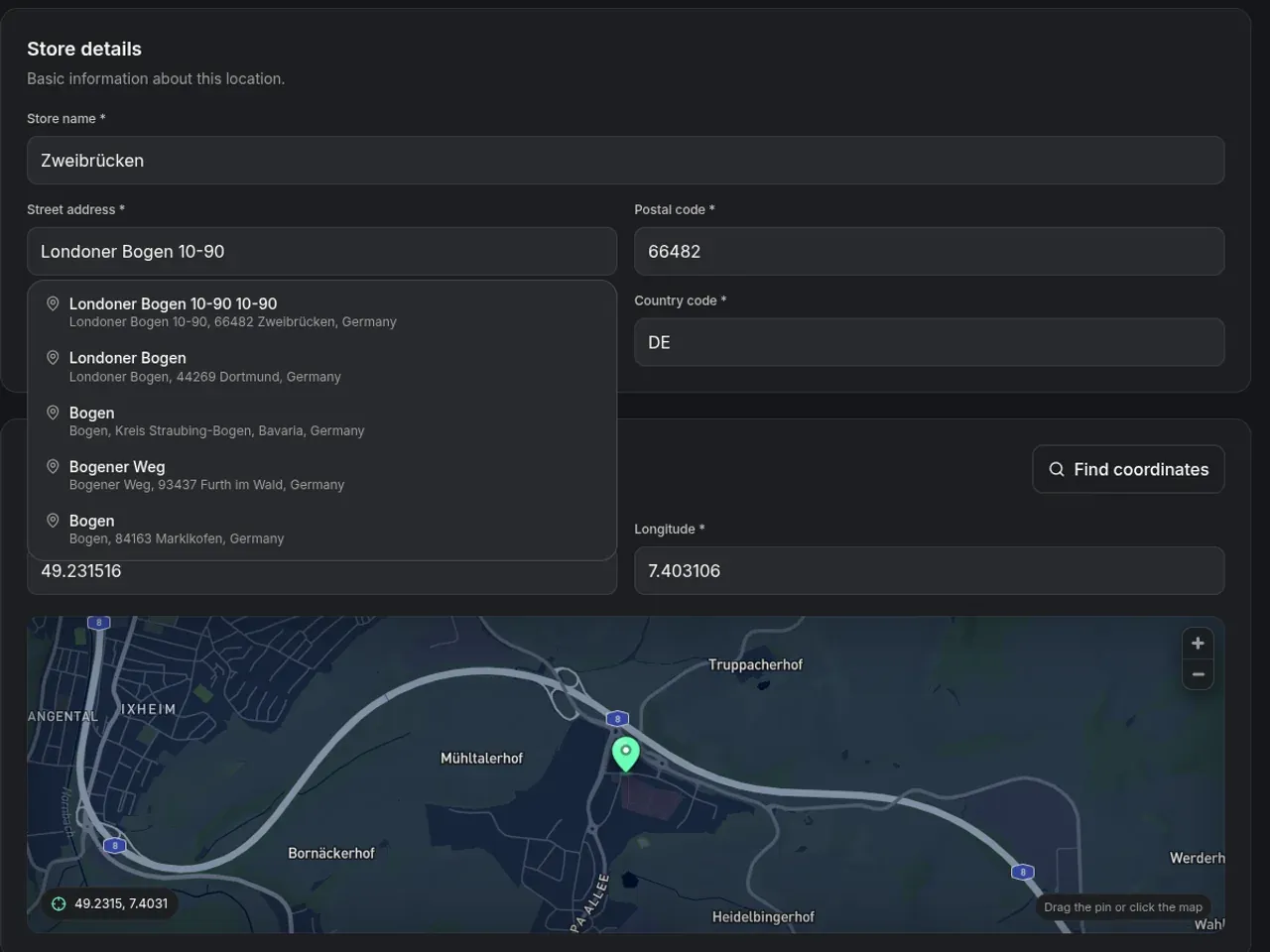This screenshot has height=952, width=1270.
Task: Click the magnifier icon in Find coordinates
Action: 1057,469
